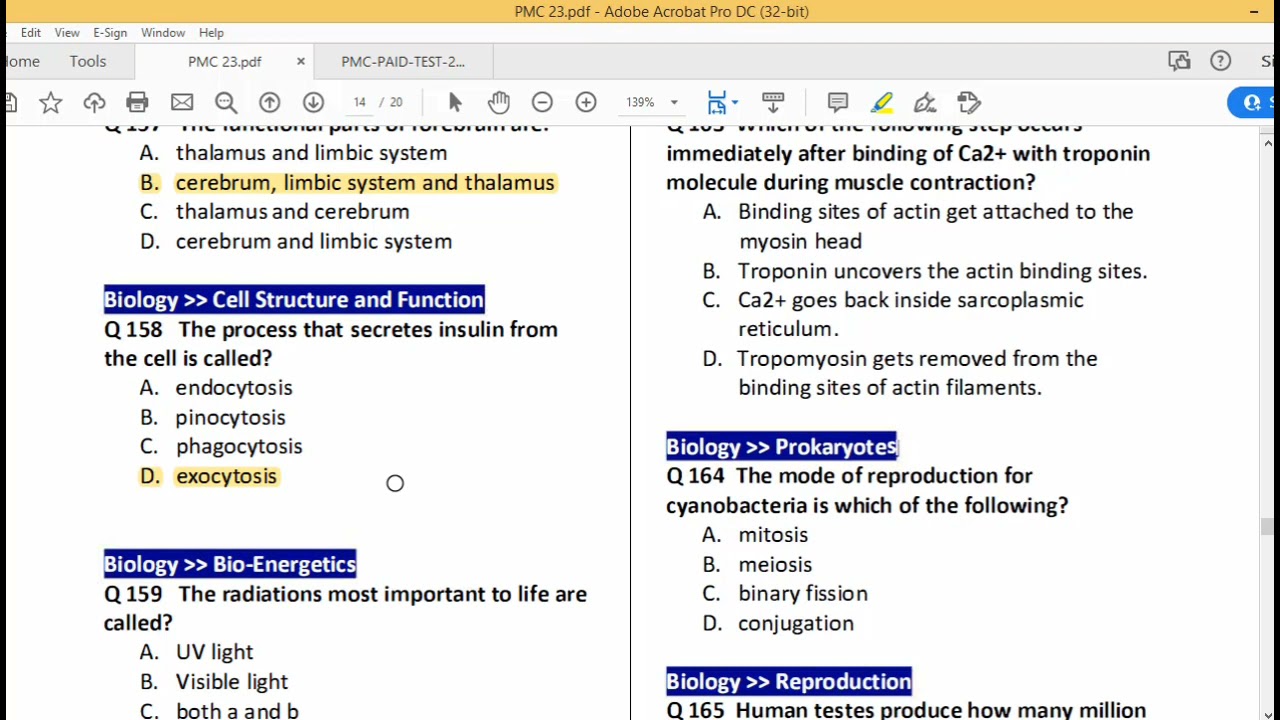Click heading 'Biology >> Reproduction'

(x=789, y=682)
